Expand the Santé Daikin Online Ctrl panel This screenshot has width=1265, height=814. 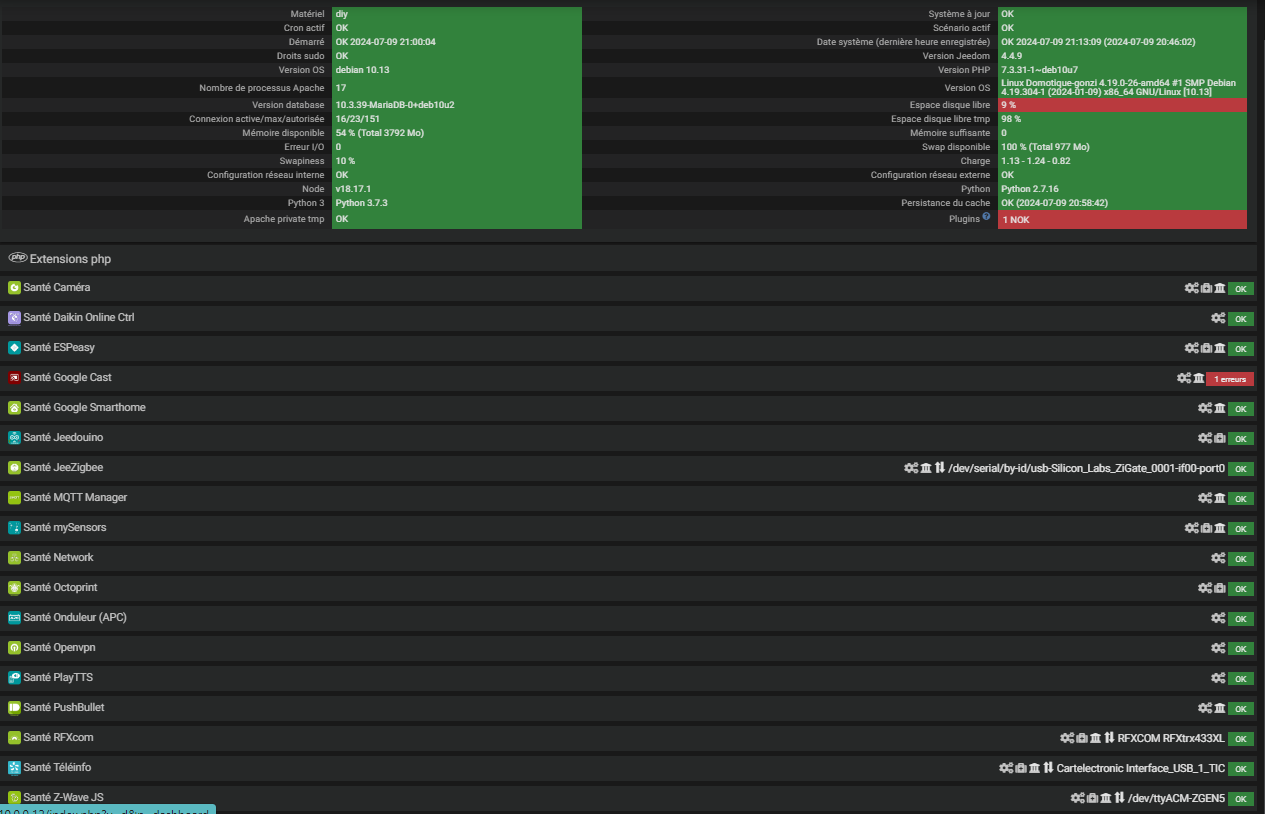[x=630, y=318]
